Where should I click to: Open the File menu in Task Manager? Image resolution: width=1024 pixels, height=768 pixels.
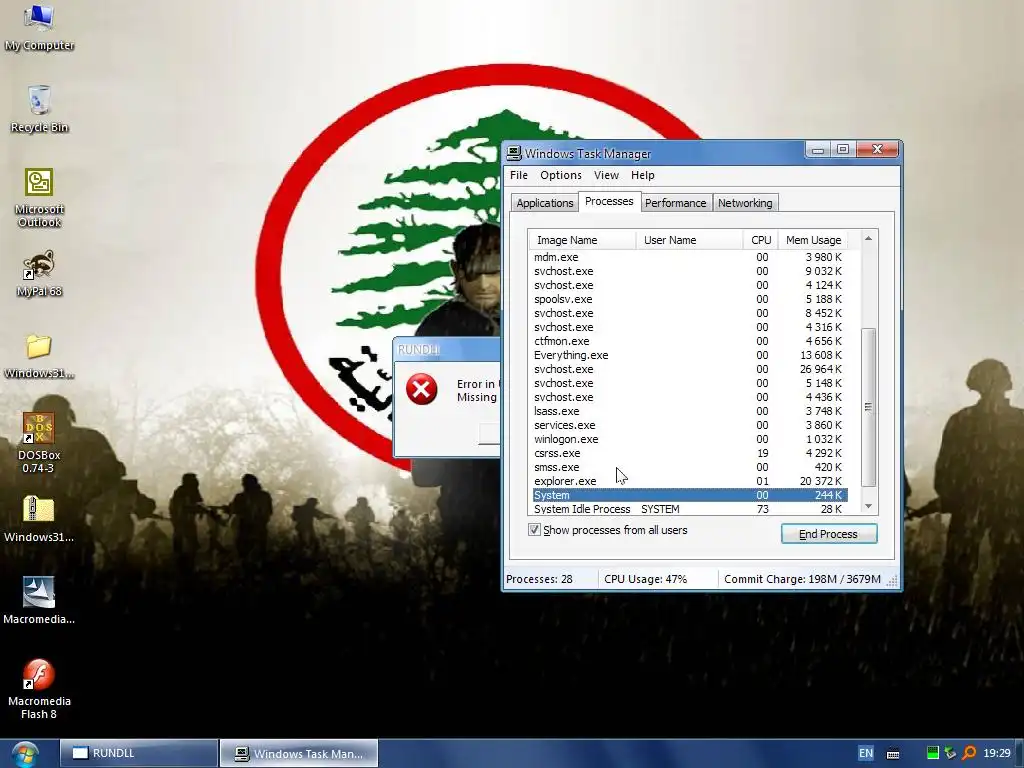pyautogui.click(x=519, y=175)
